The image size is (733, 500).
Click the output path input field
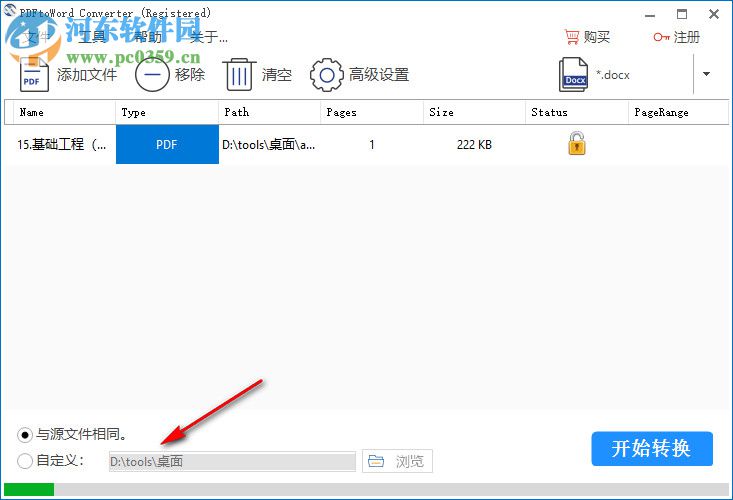coord(232,461)
